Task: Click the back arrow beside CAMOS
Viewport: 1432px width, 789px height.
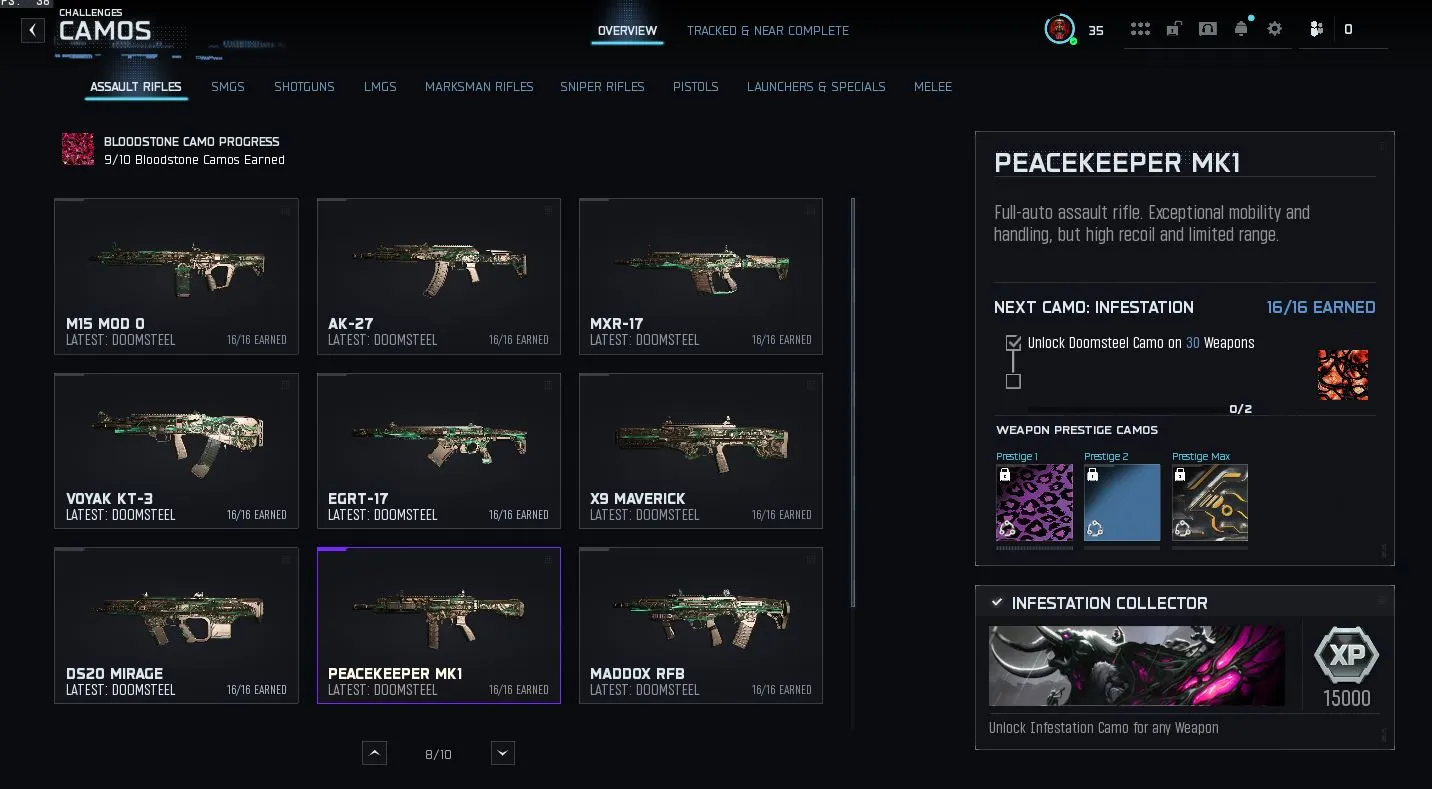Action: 33,30
